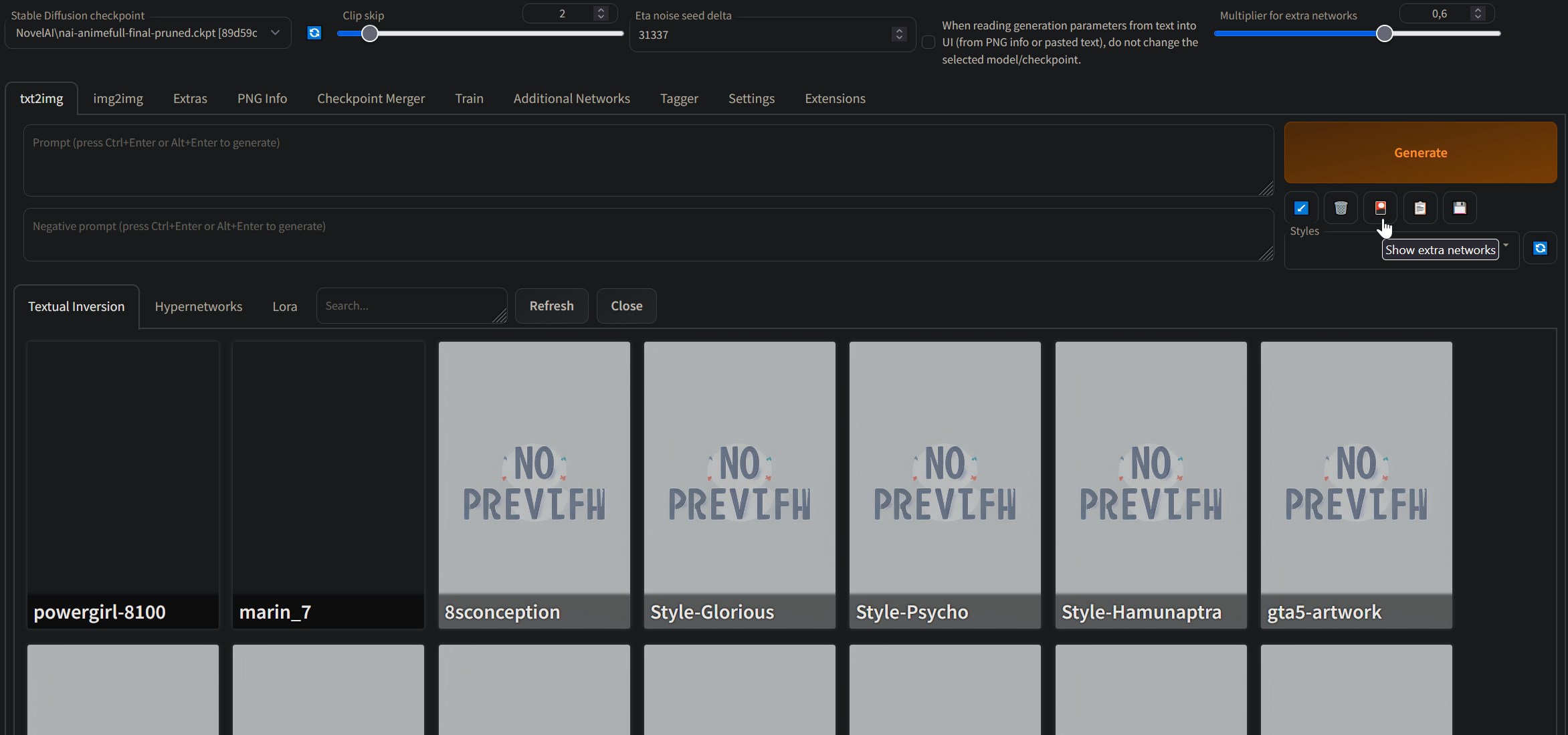This screenshot has height=735, width=1568.
Task: Click the Refresh extra networks button
Action: [x=551, y=306]
